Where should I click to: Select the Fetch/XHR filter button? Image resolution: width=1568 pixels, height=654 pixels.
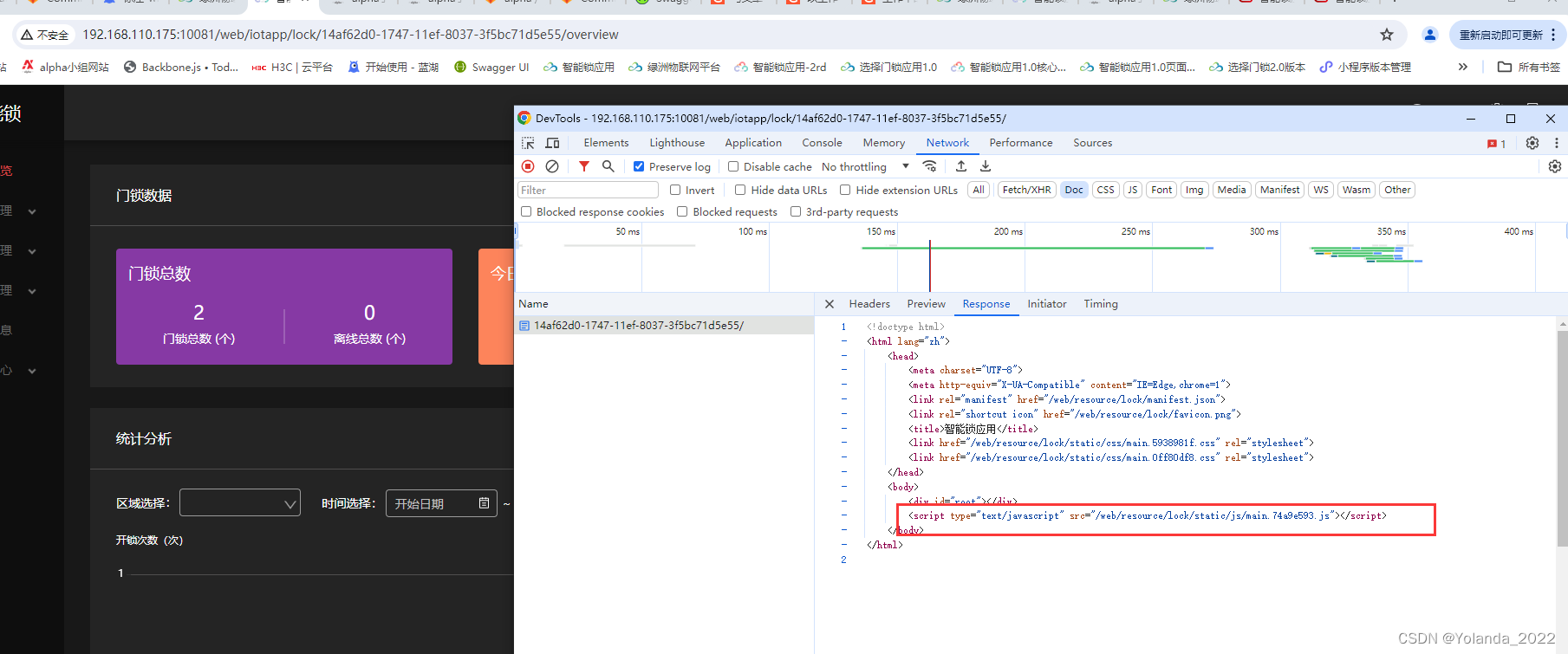(x=1026, y=190)
